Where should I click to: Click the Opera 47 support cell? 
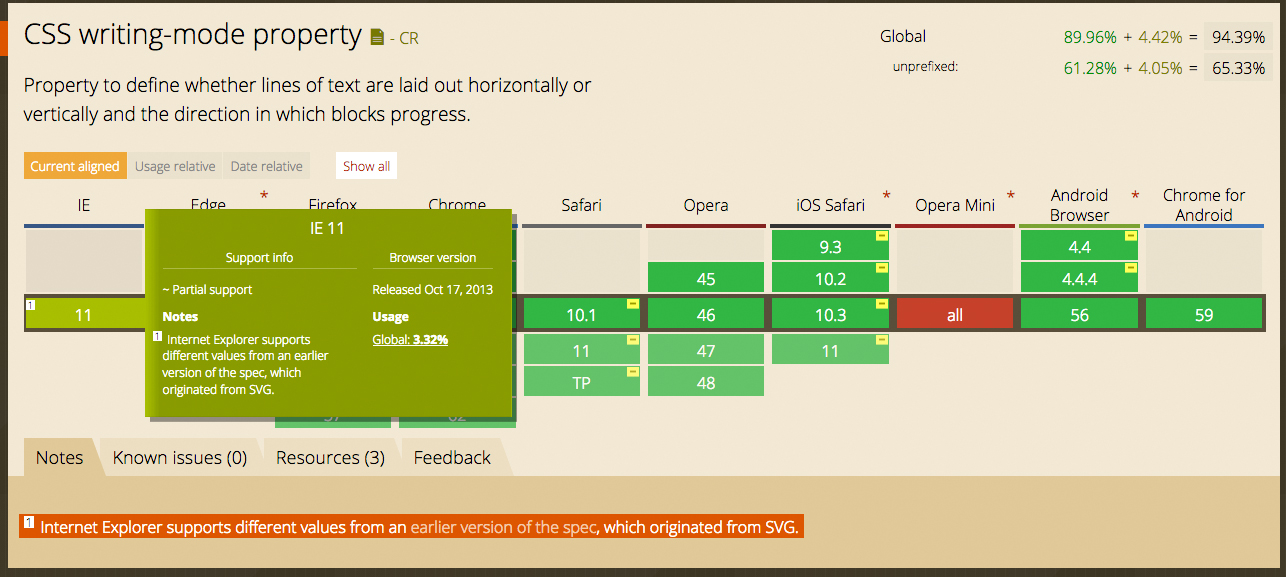706,351
